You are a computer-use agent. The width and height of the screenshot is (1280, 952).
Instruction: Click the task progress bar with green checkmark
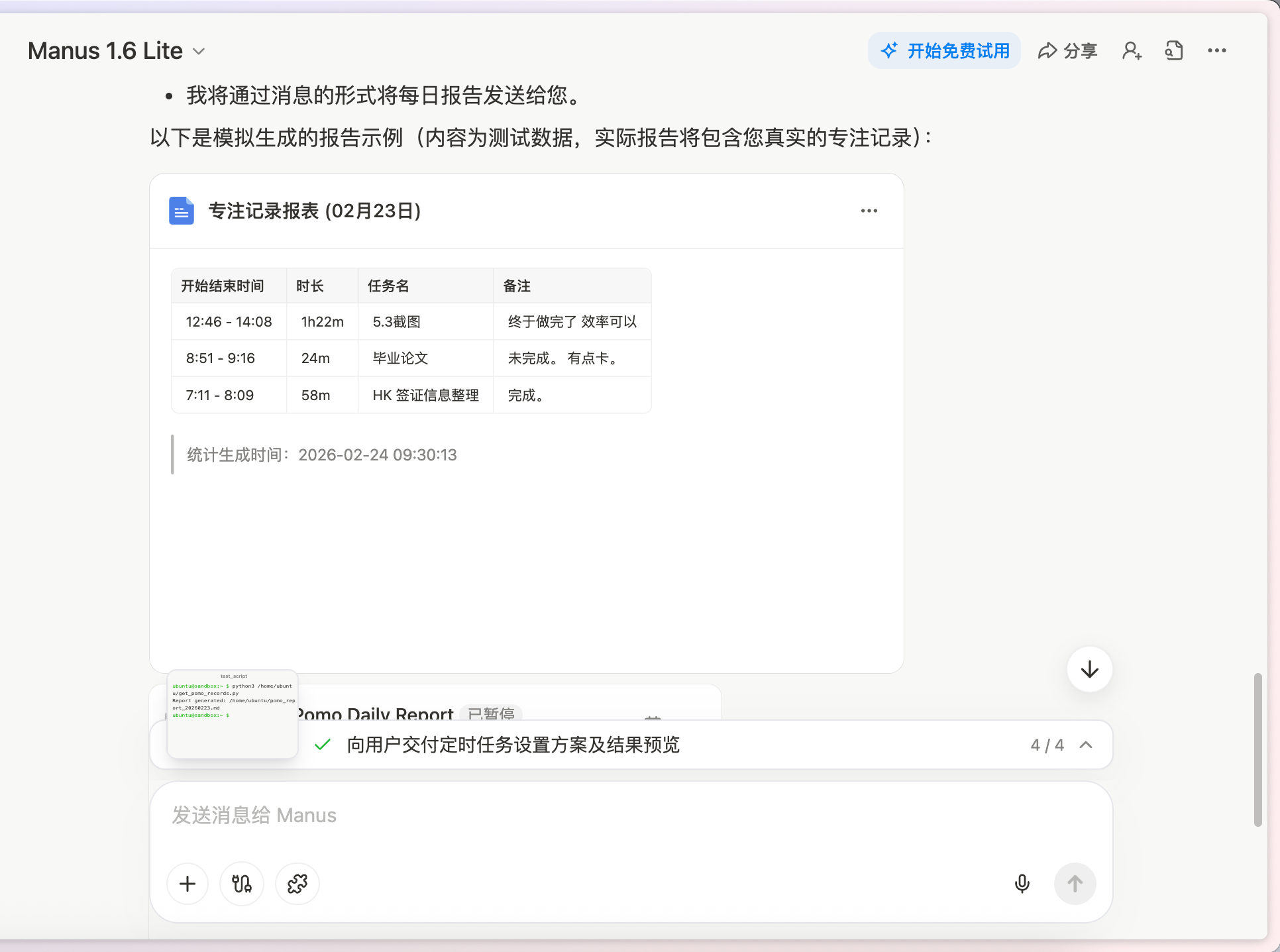513,745
